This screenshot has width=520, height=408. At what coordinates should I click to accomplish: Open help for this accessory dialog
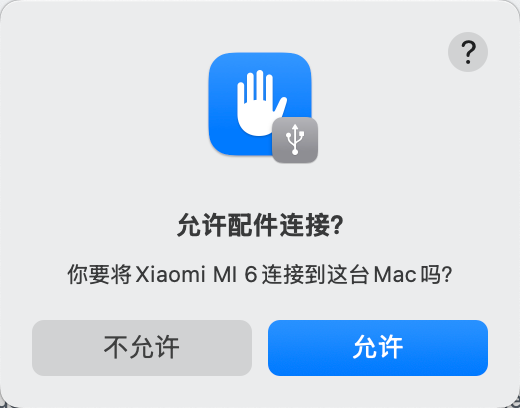pos(468,52)
